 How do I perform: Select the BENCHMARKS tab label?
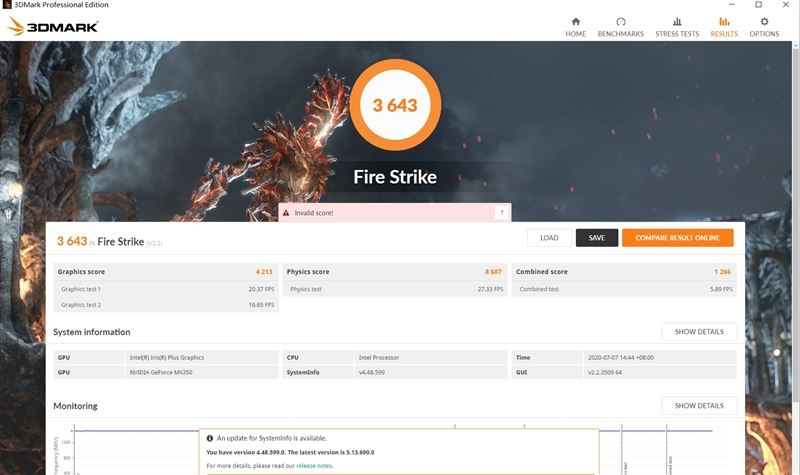point(620,34)
